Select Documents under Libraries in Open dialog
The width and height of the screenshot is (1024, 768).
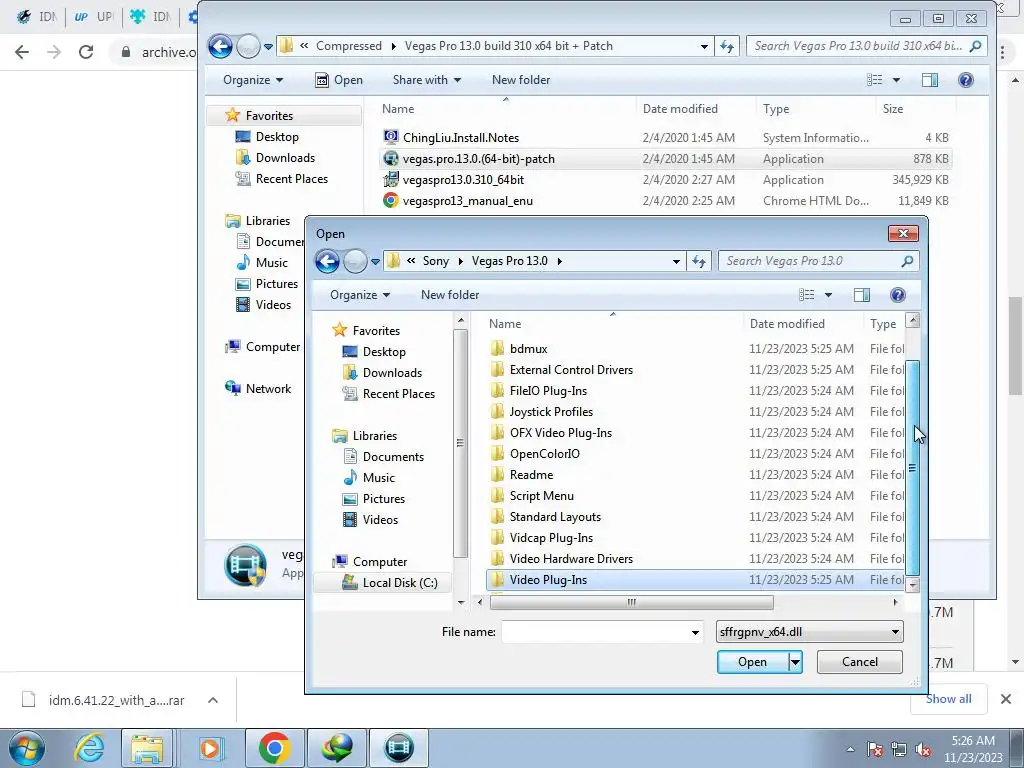point(393,457)
